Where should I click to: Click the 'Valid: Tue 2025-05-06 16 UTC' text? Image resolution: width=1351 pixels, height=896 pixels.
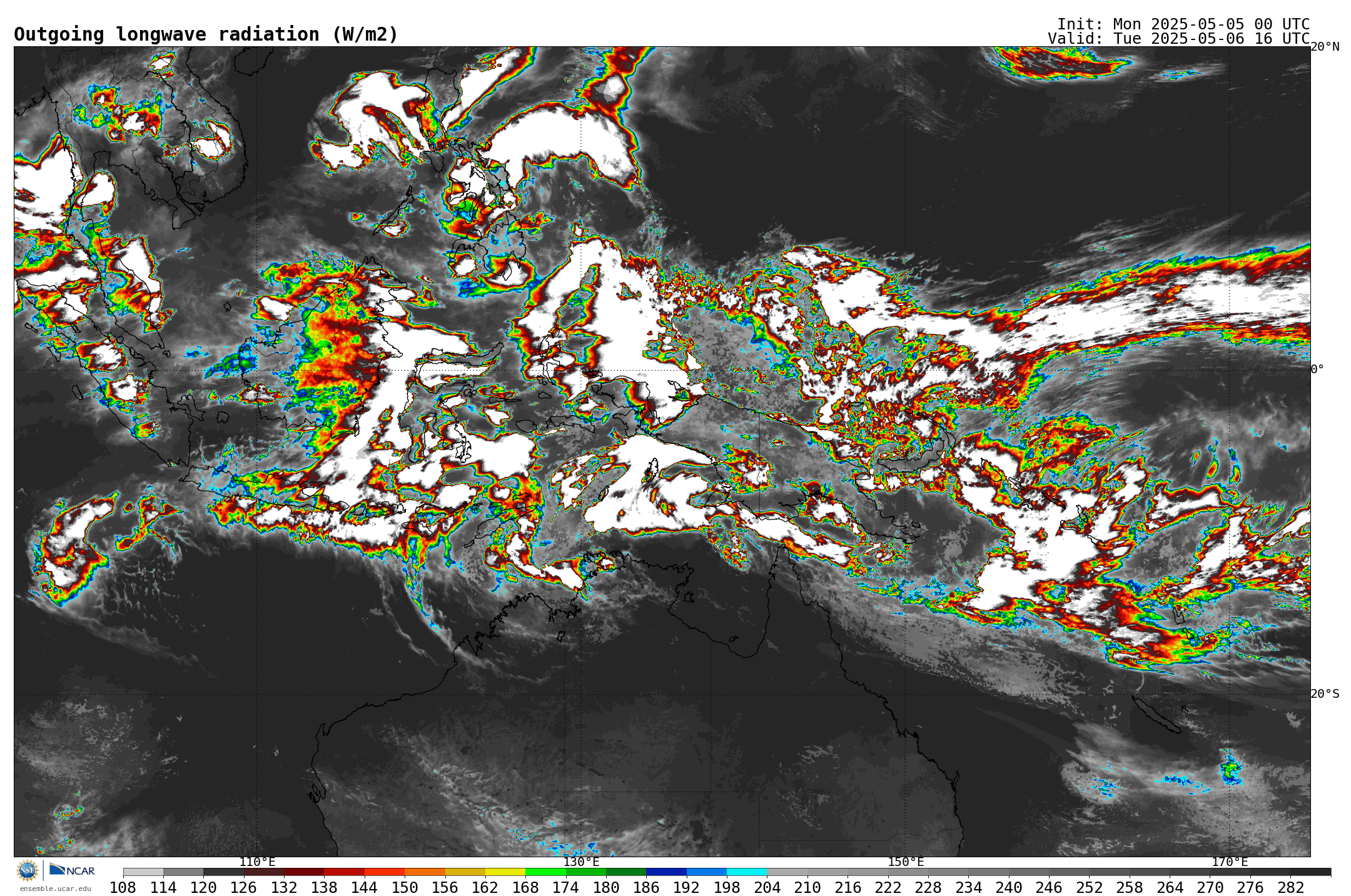pyautogui.click(x=1179, y=38)
